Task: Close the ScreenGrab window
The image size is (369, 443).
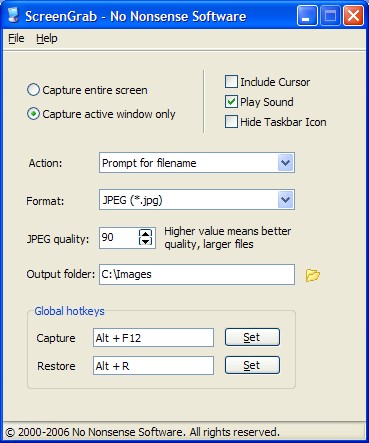Action: 353,16
